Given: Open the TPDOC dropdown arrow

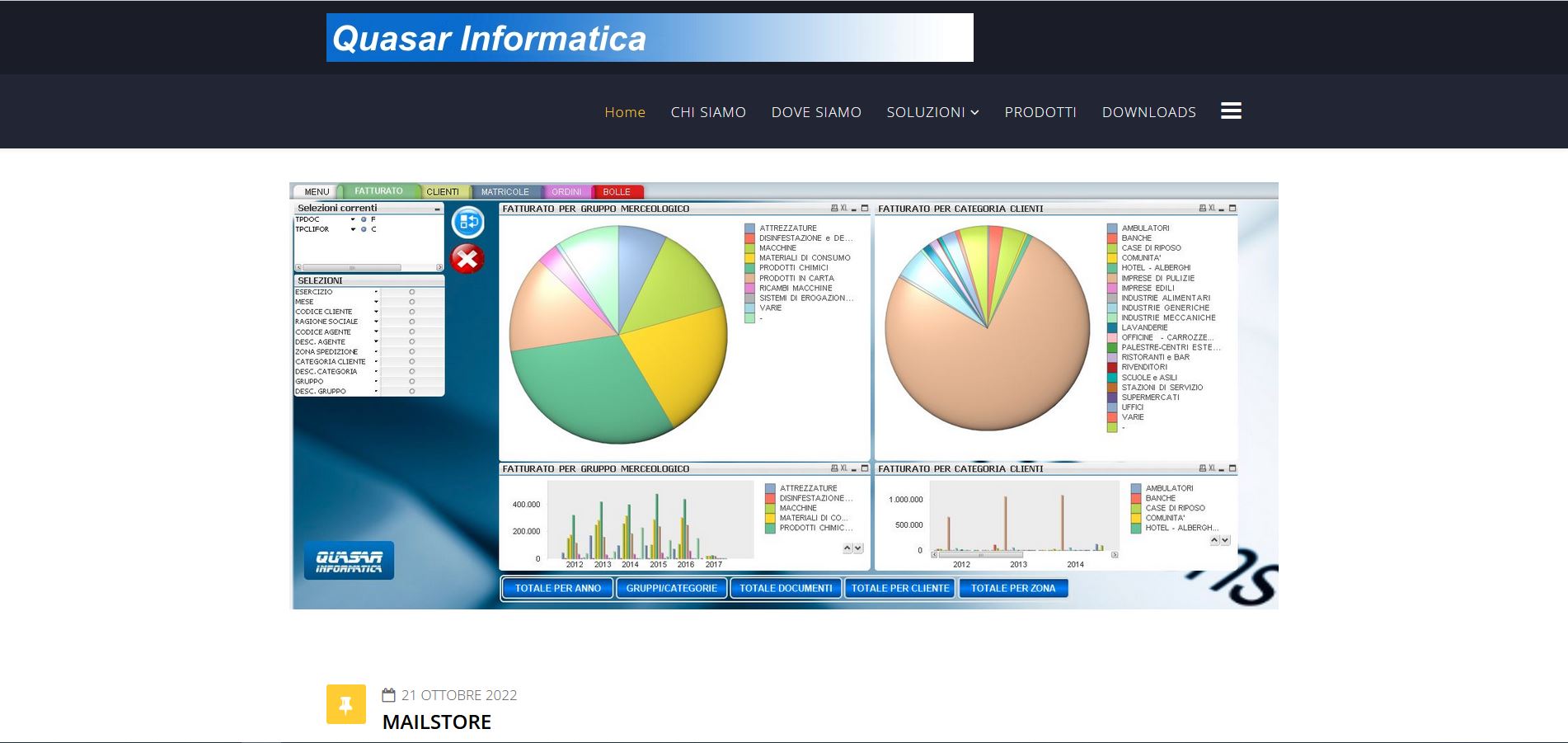Looking at the screenshot, I should pyautogui.click(x=353, y=219).
